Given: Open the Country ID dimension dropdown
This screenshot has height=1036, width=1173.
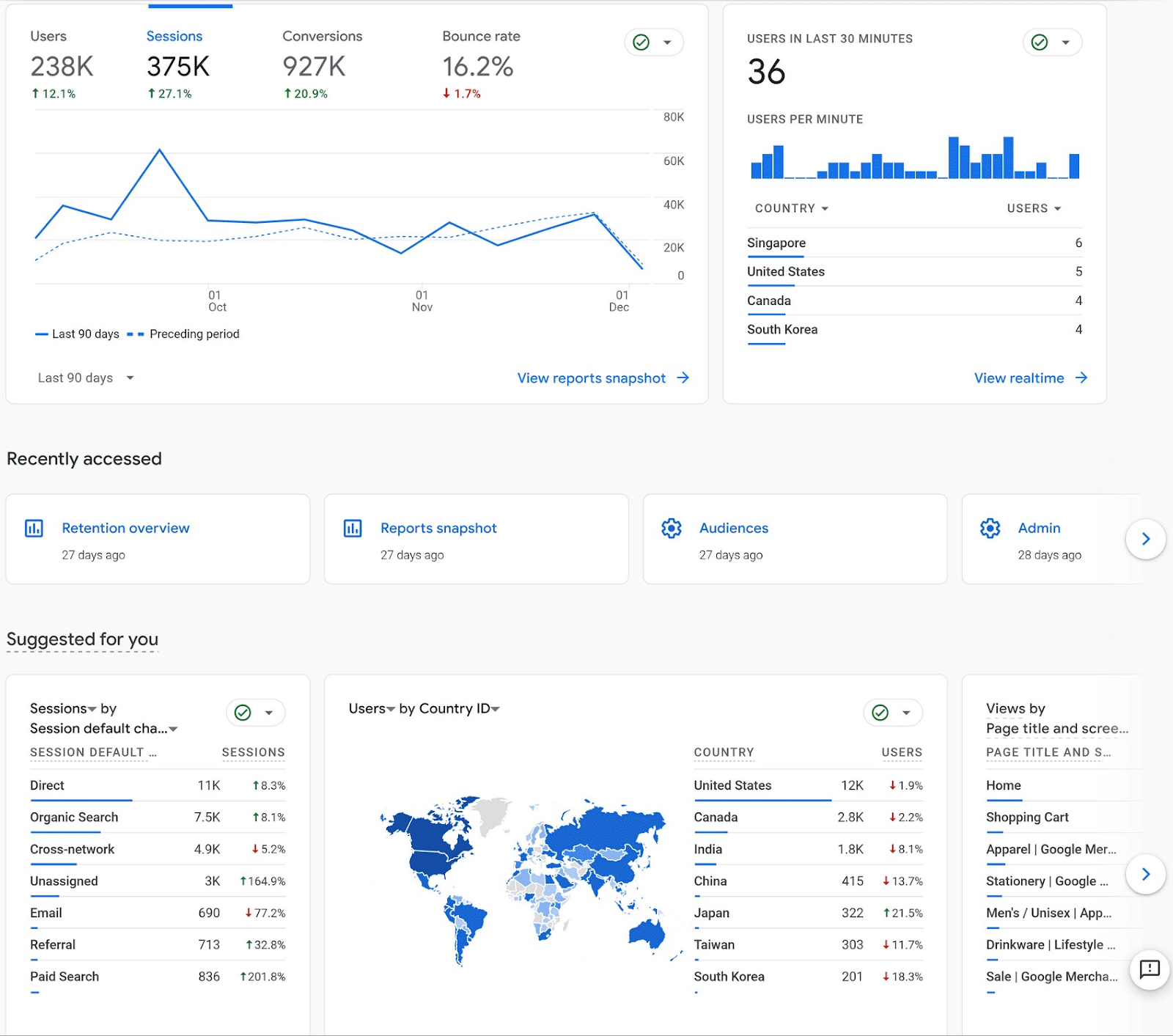Looking at the screenshot, I should [x=496, y=708].
